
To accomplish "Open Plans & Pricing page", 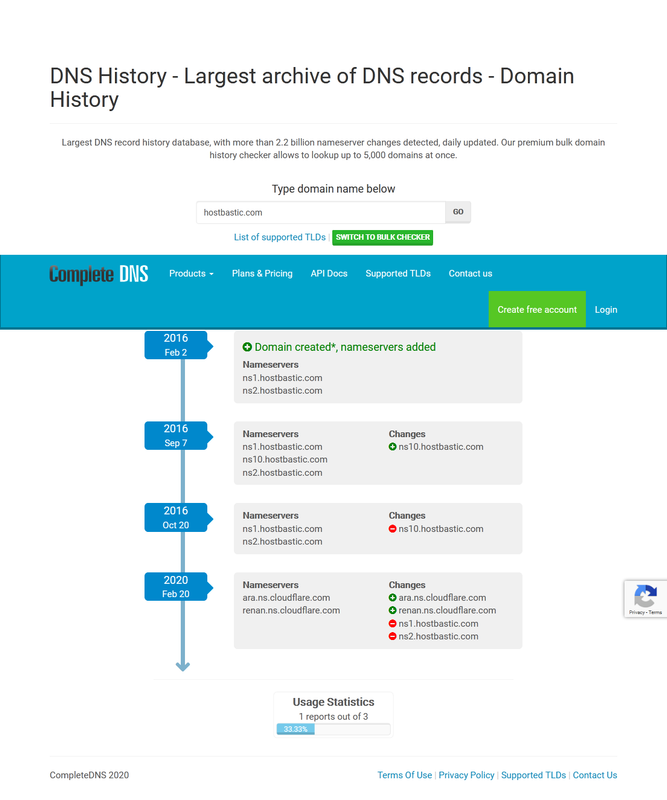I will (x=262, y=273).
